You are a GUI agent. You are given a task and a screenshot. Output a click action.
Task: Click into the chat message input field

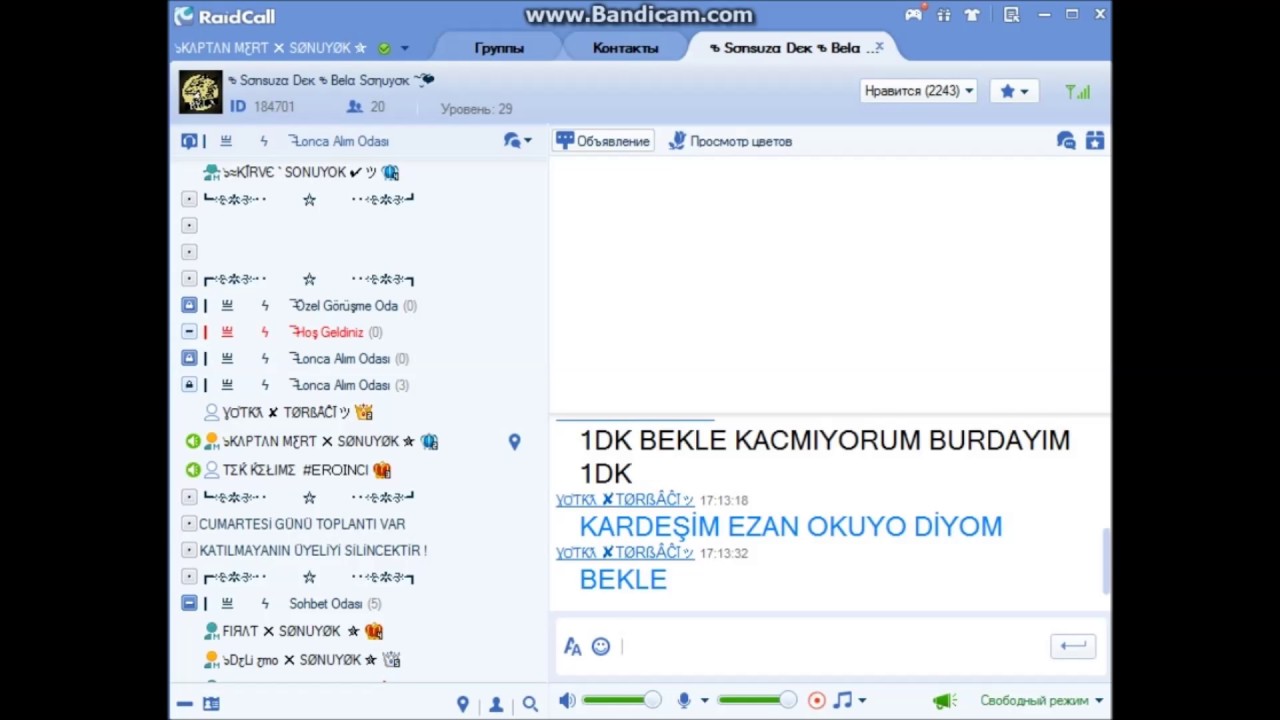830,647
